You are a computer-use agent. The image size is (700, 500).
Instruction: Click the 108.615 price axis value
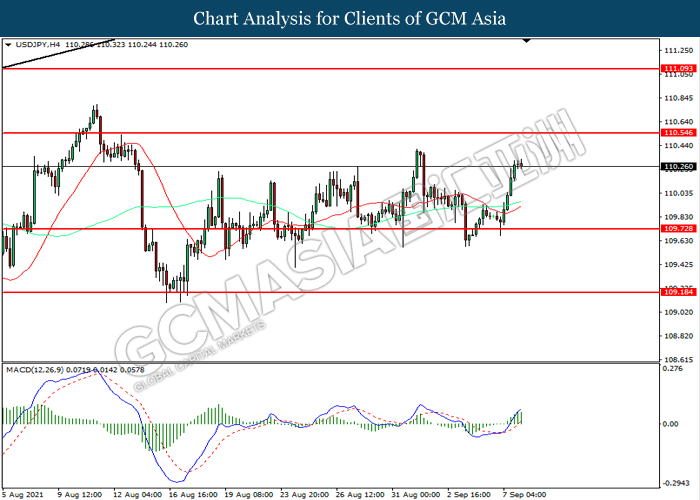(679, 359)
